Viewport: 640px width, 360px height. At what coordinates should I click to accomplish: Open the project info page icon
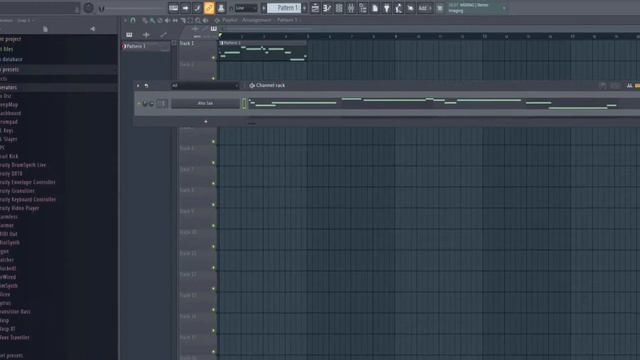pyautogui.click(x=375, y=8)
